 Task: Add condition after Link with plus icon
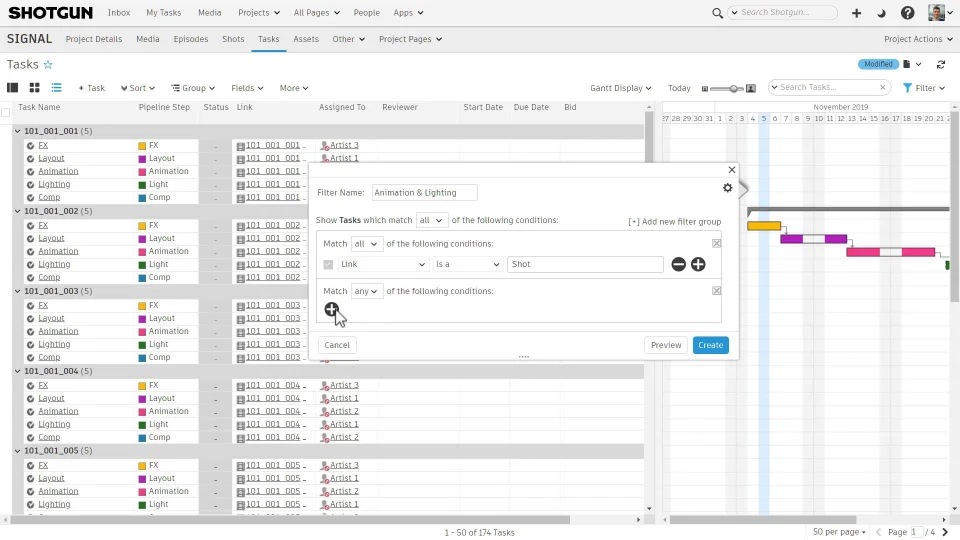point(698,264)
